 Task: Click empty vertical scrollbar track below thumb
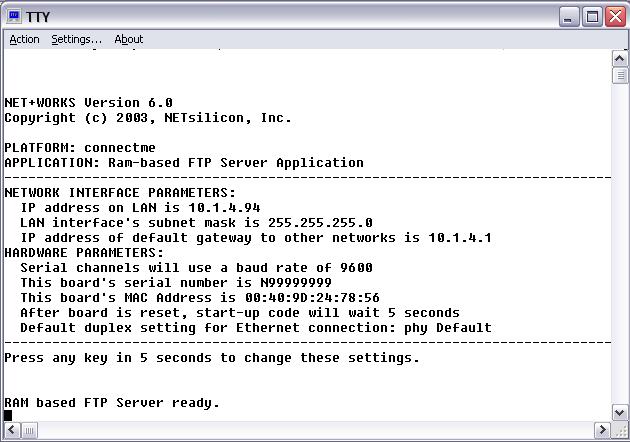(619, 250)
